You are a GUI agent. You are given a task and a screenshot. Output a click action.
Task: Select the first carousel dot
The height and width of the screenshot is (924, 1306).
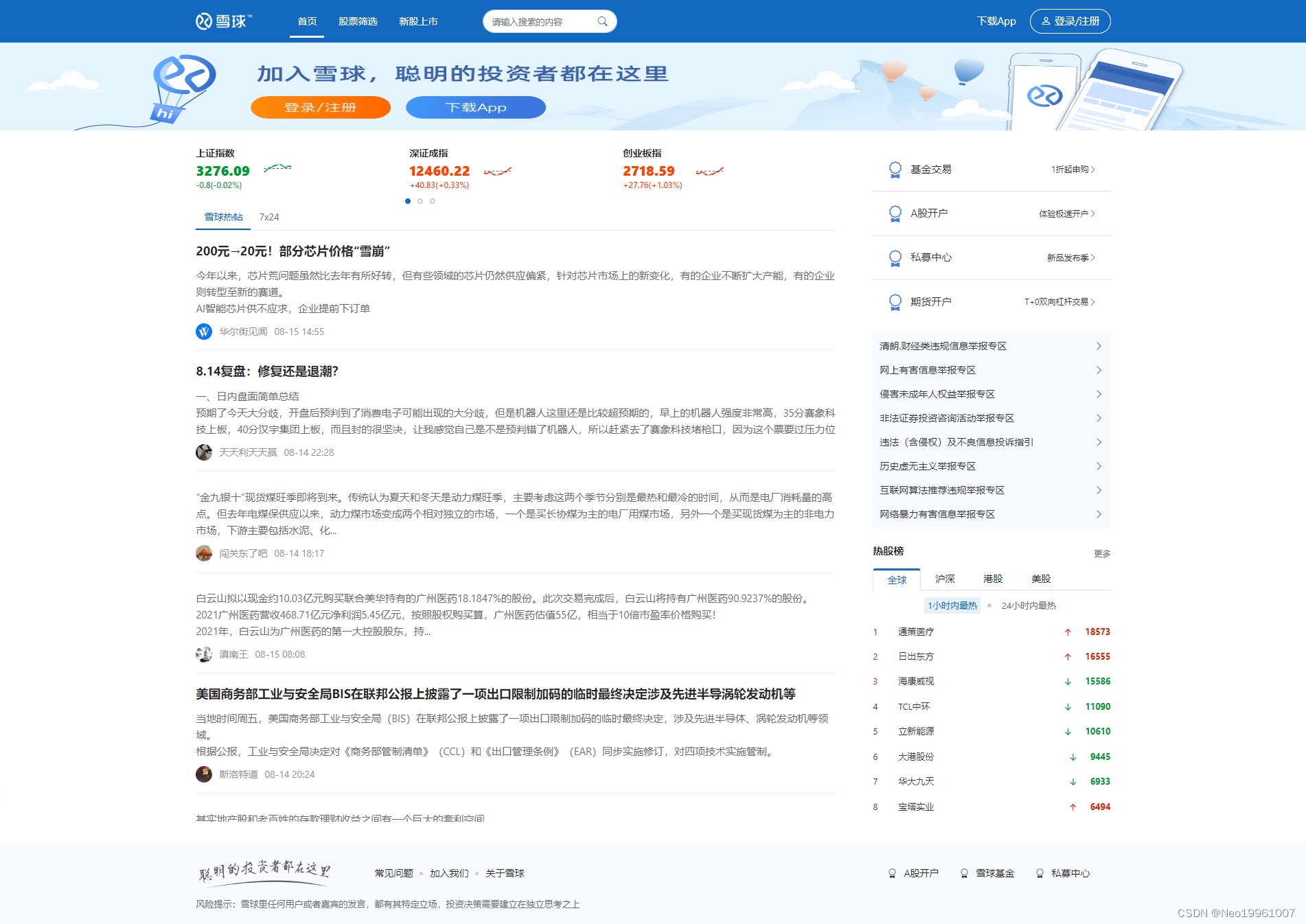coord(408,201)
